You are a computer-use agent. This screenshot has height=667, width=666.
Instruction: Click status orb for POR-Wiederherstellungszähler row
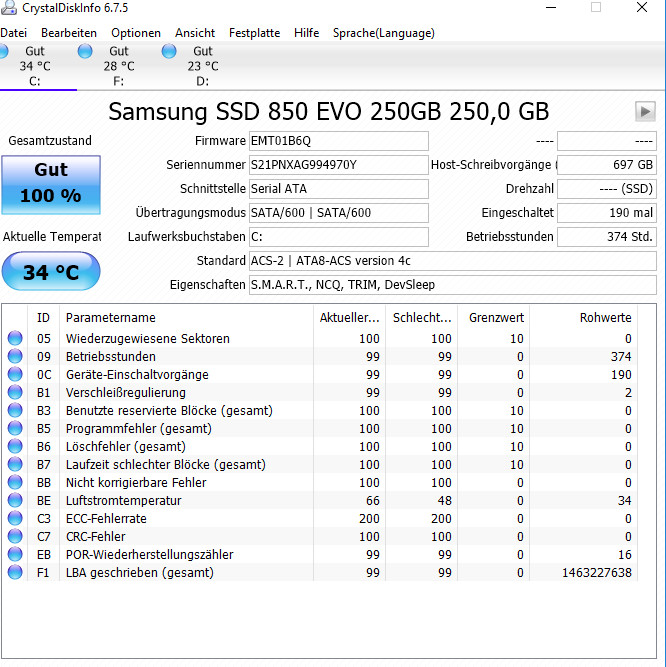coord(15,554)
